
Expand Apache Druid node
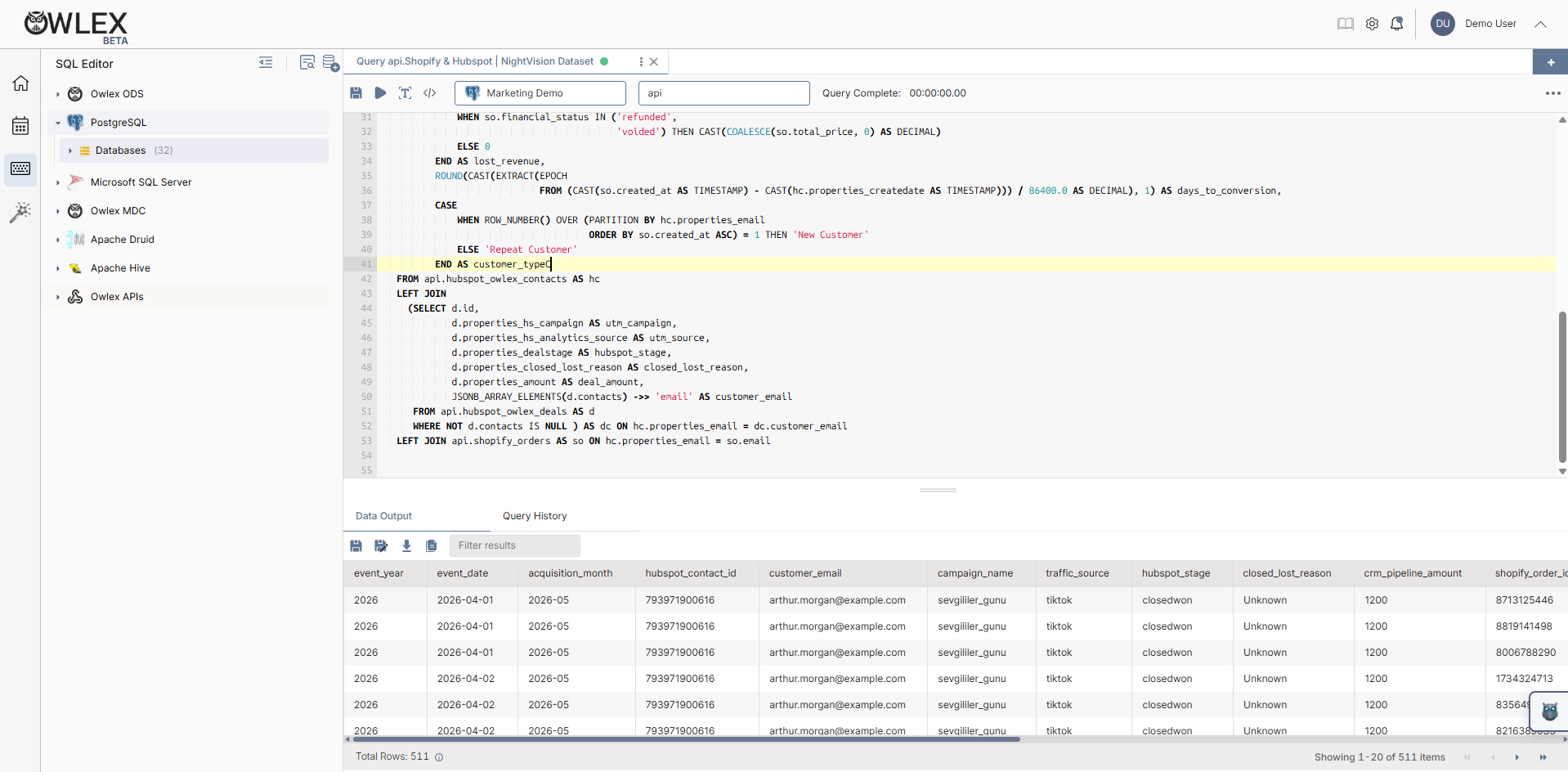click(x=58, y=240)
